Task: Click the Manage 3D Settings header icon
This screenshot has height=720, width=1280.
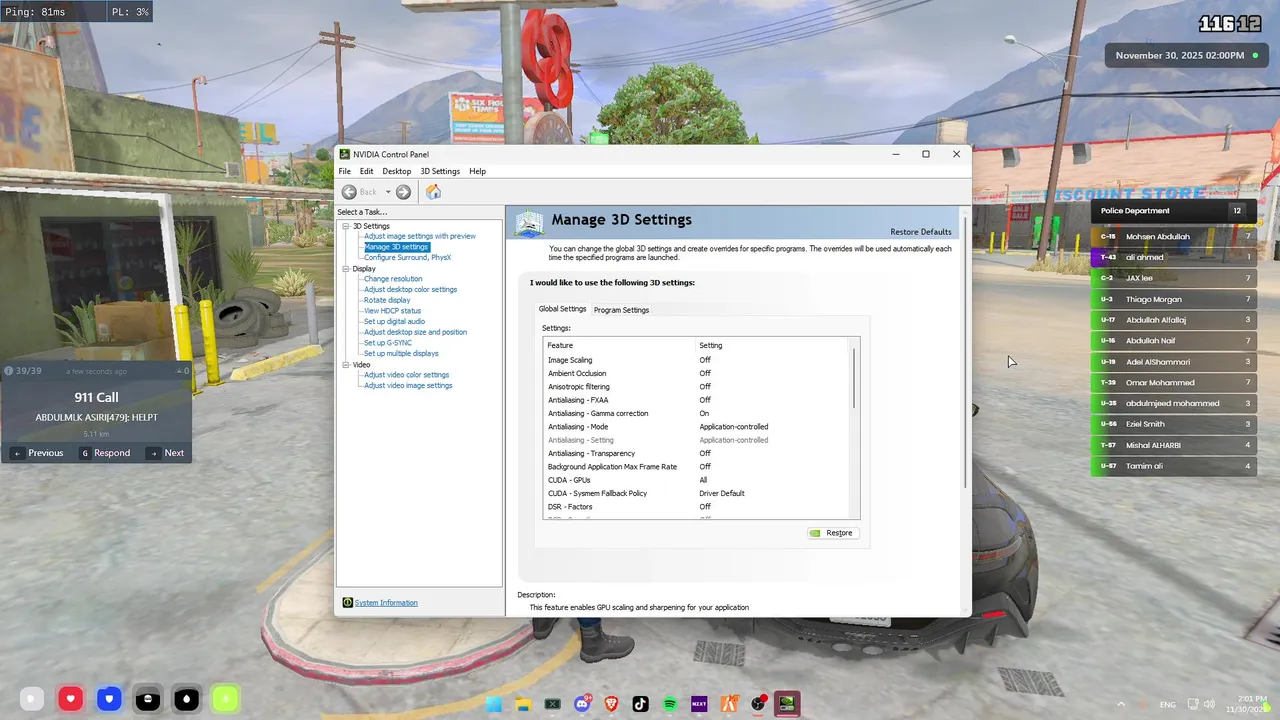Action: point(529,222)
